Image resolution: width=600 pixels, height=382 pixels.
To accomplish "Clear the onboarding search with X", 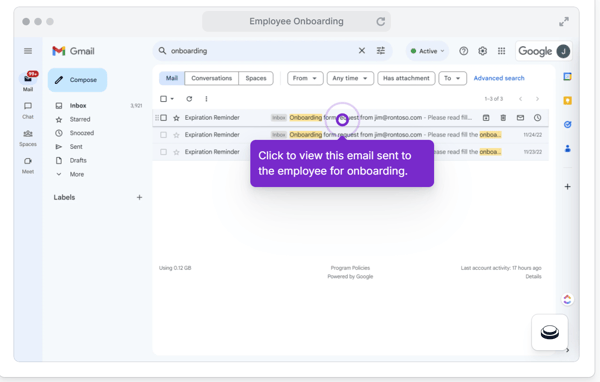I will click(362, 51).
